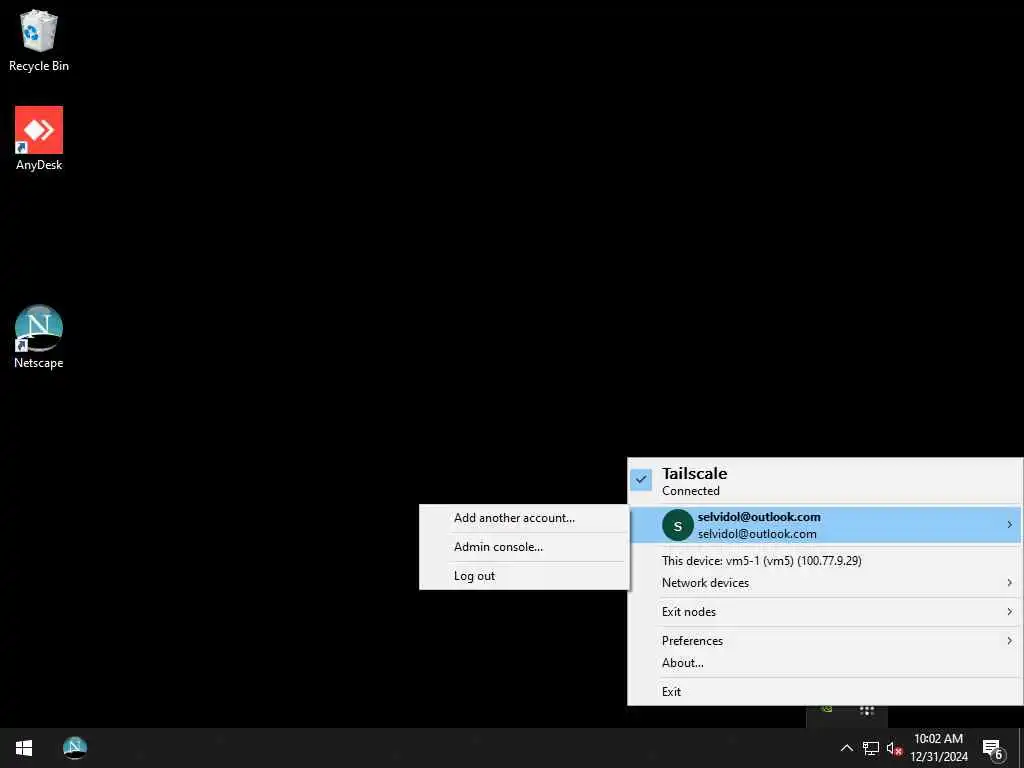Collapse the hidden tray icons chevron
1024x768 pixels.
click(x=846, y=748)
